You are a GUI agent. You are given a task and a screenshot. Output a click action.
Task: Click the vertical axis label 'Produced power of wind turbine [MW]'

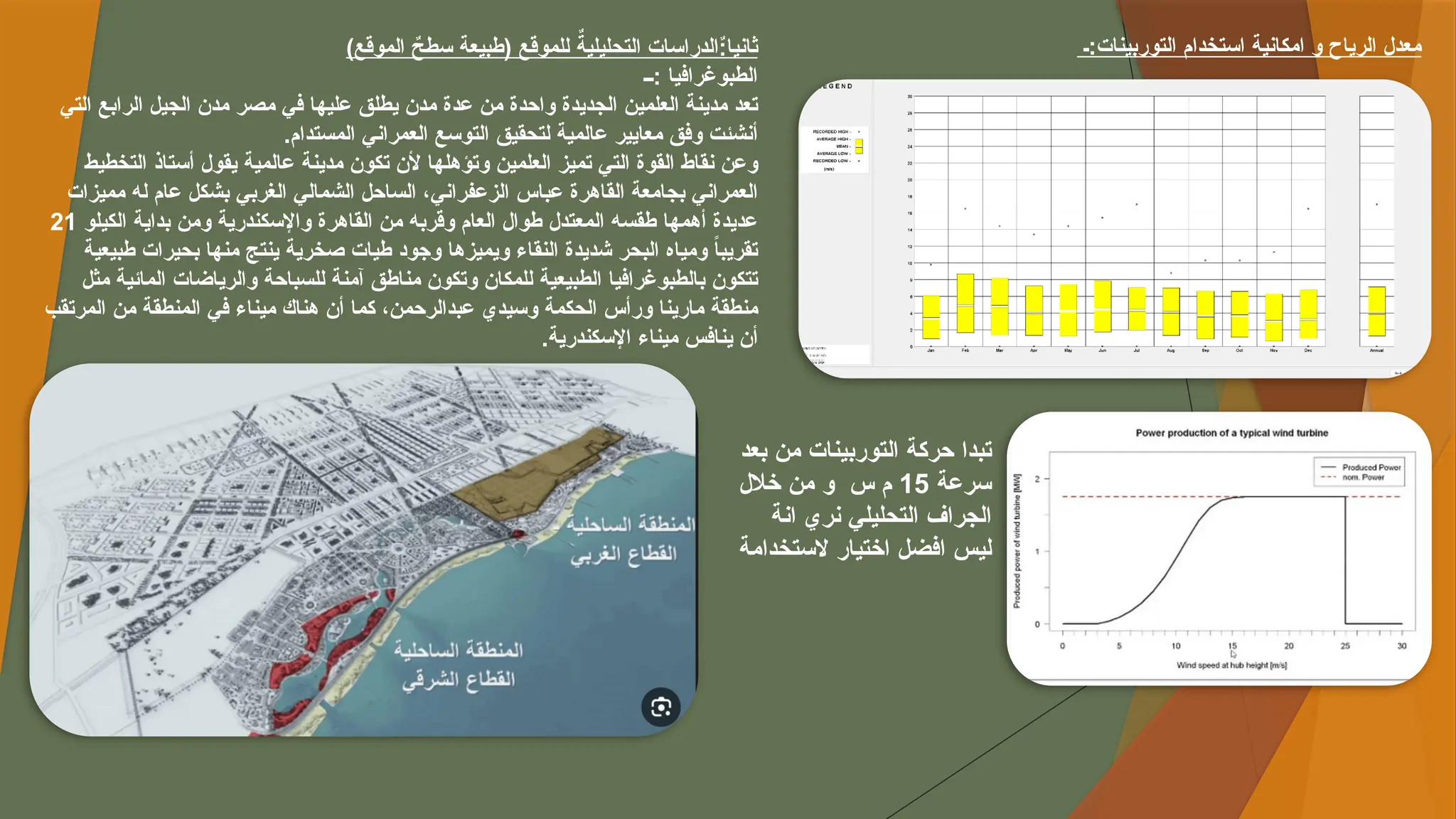coord(1017,540)
